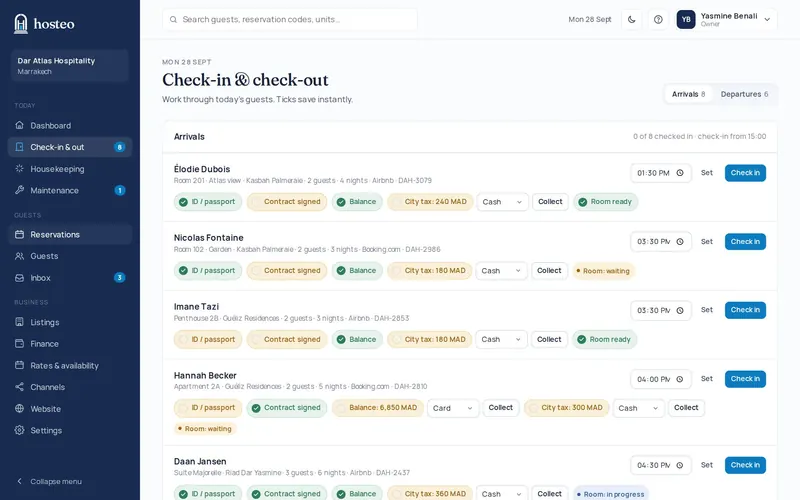Switch to Departures tab
Viewport: 800px width, 500px height.
coord(744,94)
